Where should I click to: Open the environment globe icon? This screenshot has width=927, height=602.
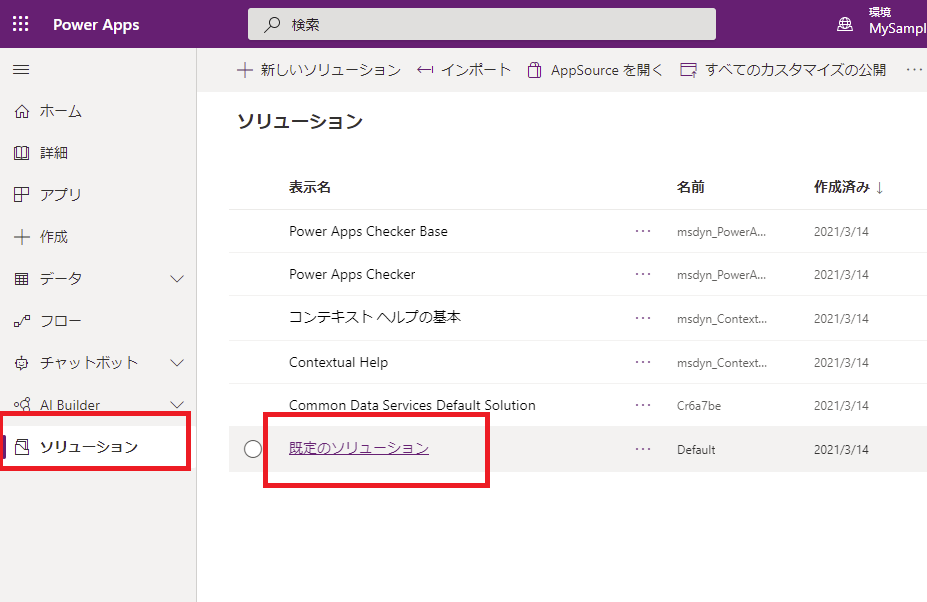click(x=845, y=24)
